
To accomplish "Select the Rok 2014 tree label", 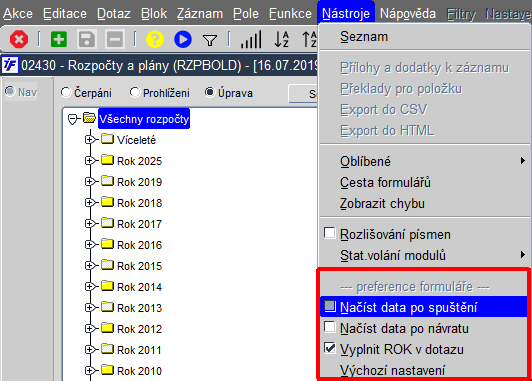I will [x=139, y=287].
